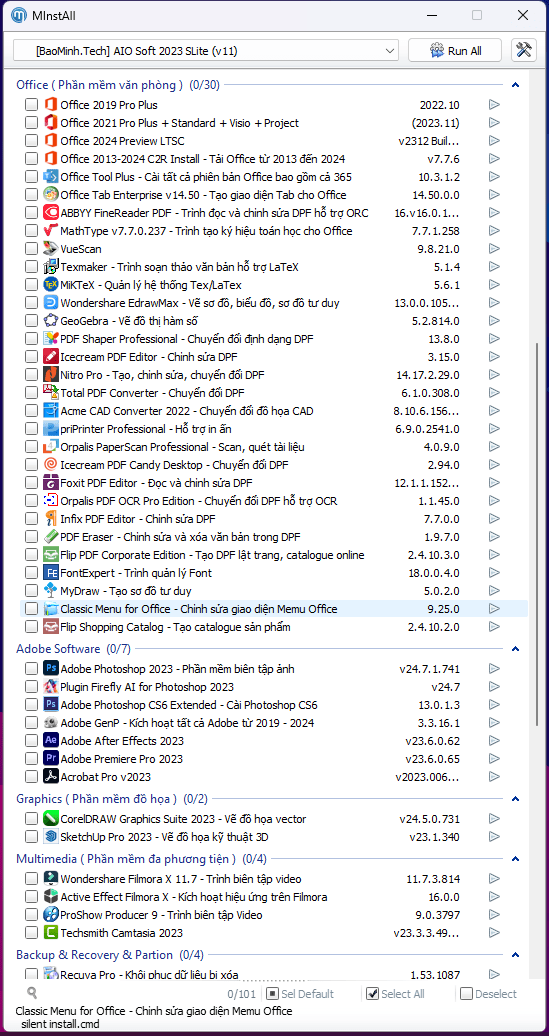Click the search magnifier icon
The image size is (549, 1036).
32,992
